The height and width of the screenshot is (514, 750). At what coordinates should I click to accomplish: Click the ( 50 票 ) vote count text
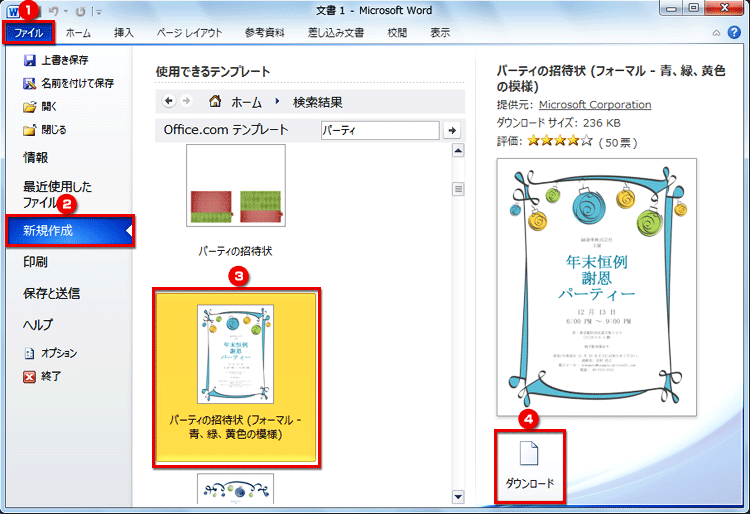click(618, 142)
